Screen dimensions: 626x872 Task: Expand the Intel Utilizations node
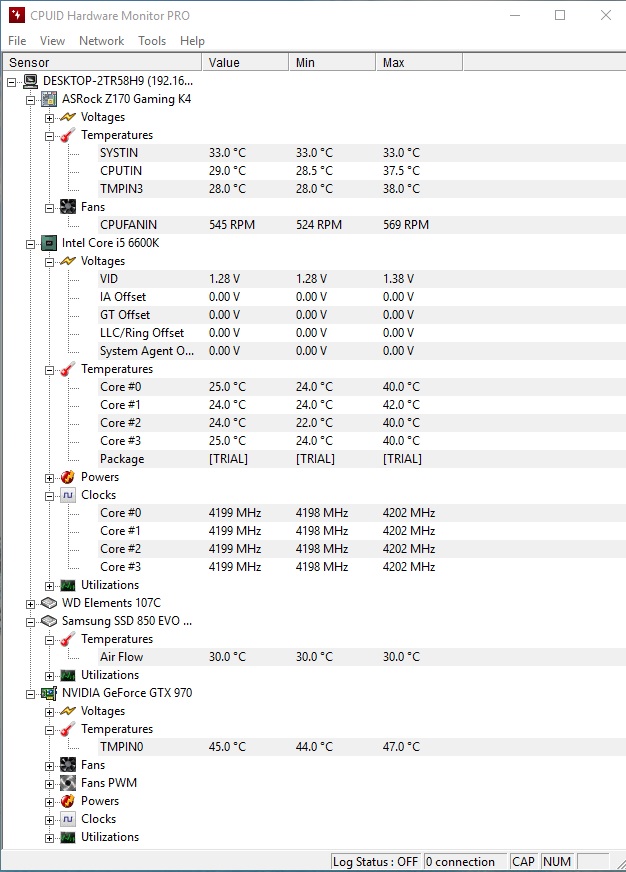(49, 586)
